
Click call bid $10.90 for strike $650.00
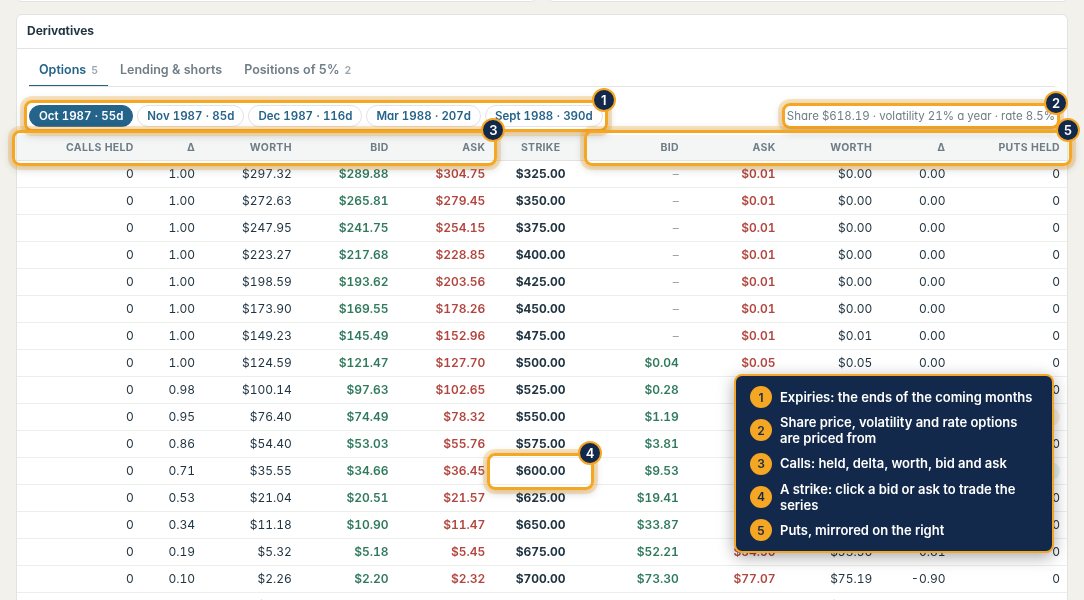[367, 524]
